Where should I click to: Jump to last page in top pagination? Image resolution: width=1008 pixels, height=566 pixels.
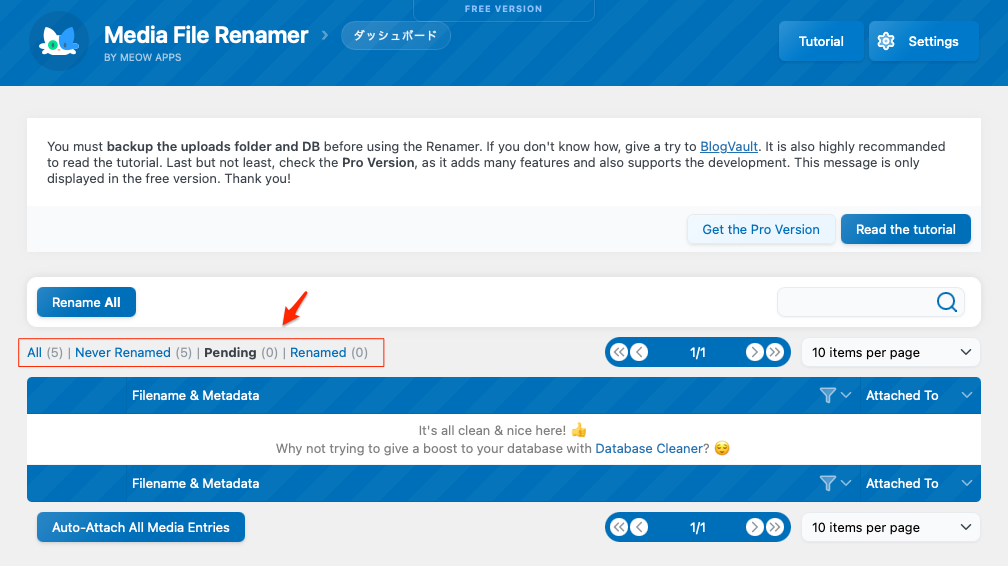(775, 352)
